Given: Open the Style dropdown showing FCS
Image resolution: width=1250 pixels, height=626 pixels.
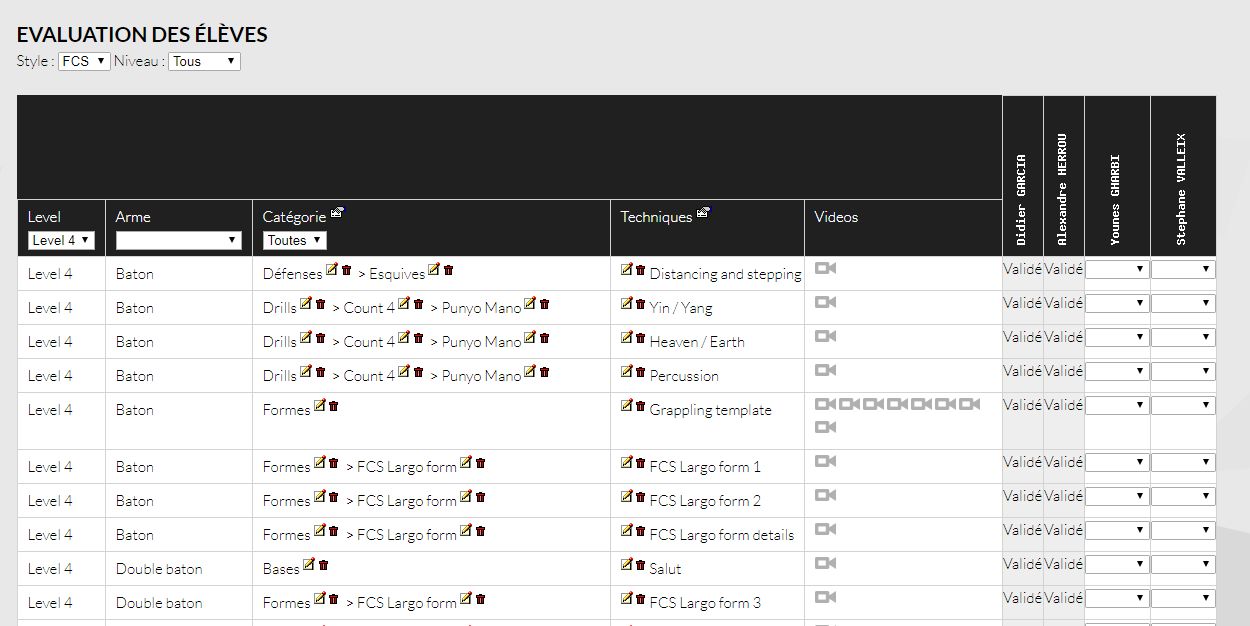Looking at the screenshot, I should tap(84, 61).
